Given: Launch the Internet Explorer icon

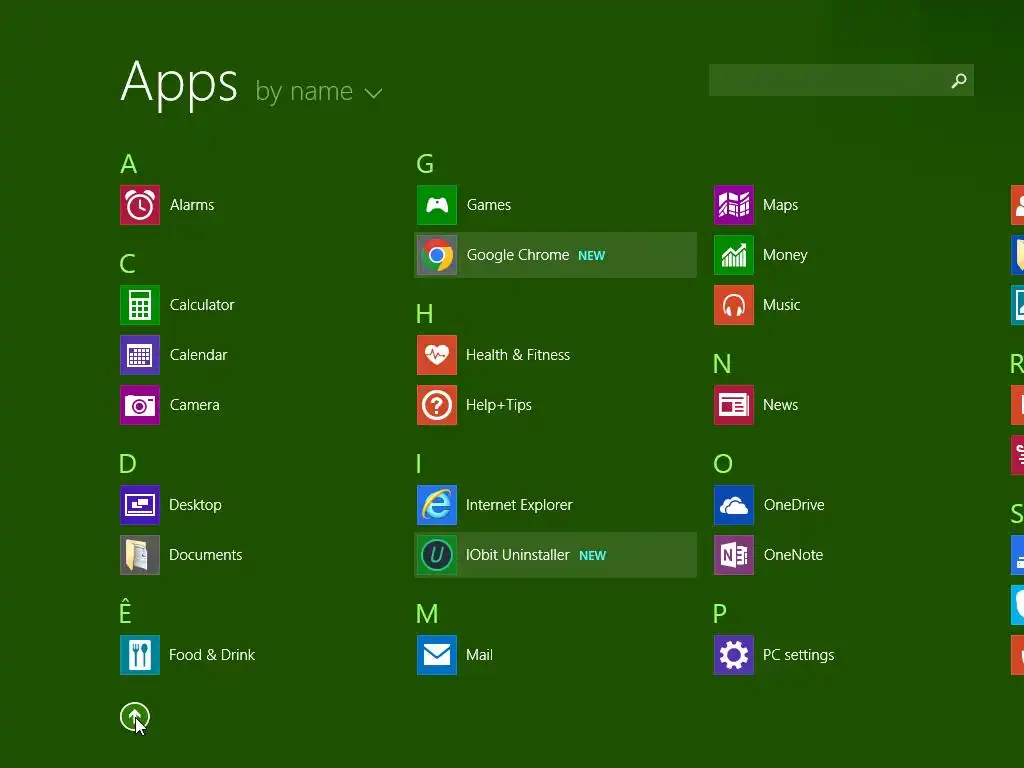Looking at the screenshot, I should (x=437, y=505).
